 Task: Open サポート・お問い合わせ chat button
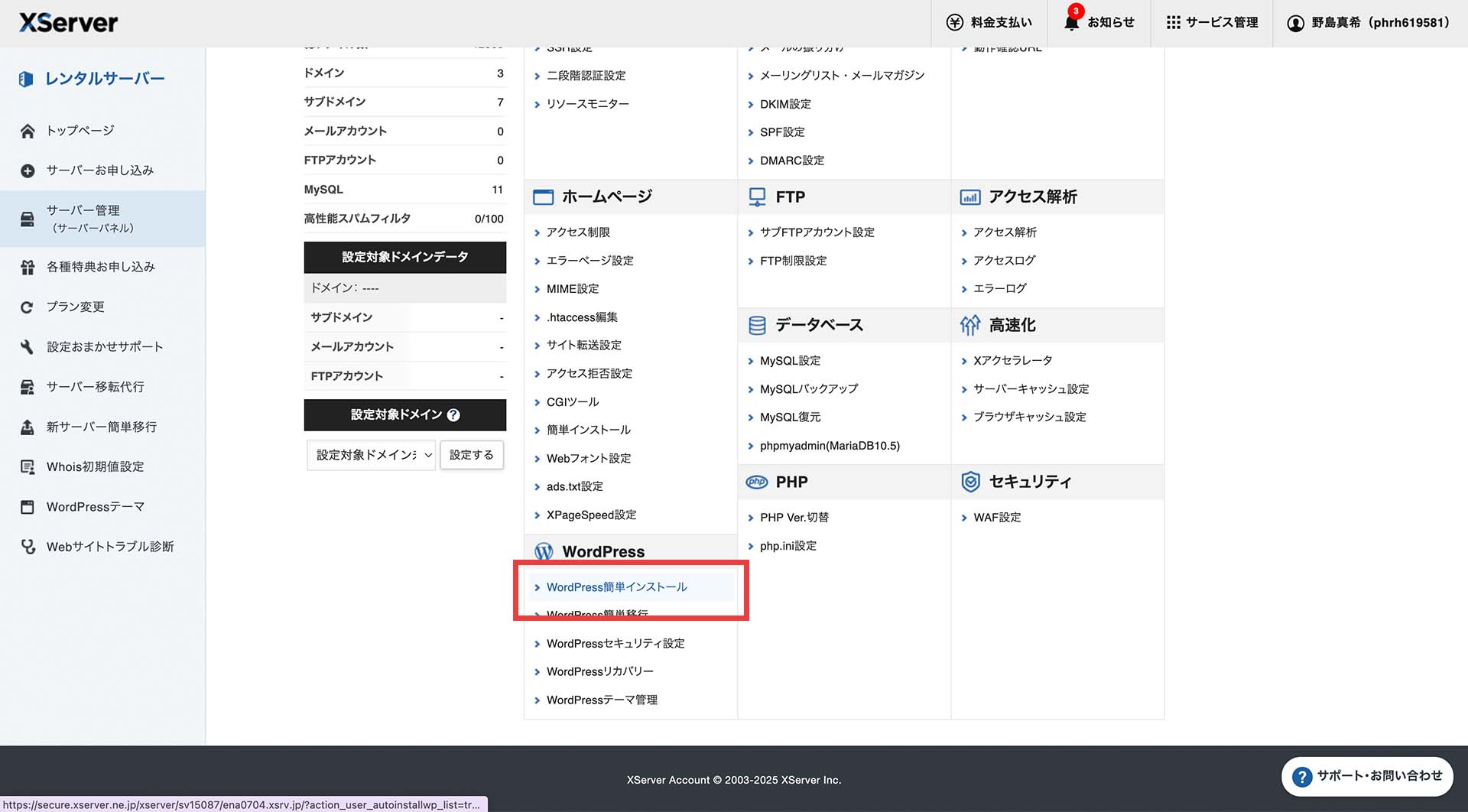tap(1367, 777)
